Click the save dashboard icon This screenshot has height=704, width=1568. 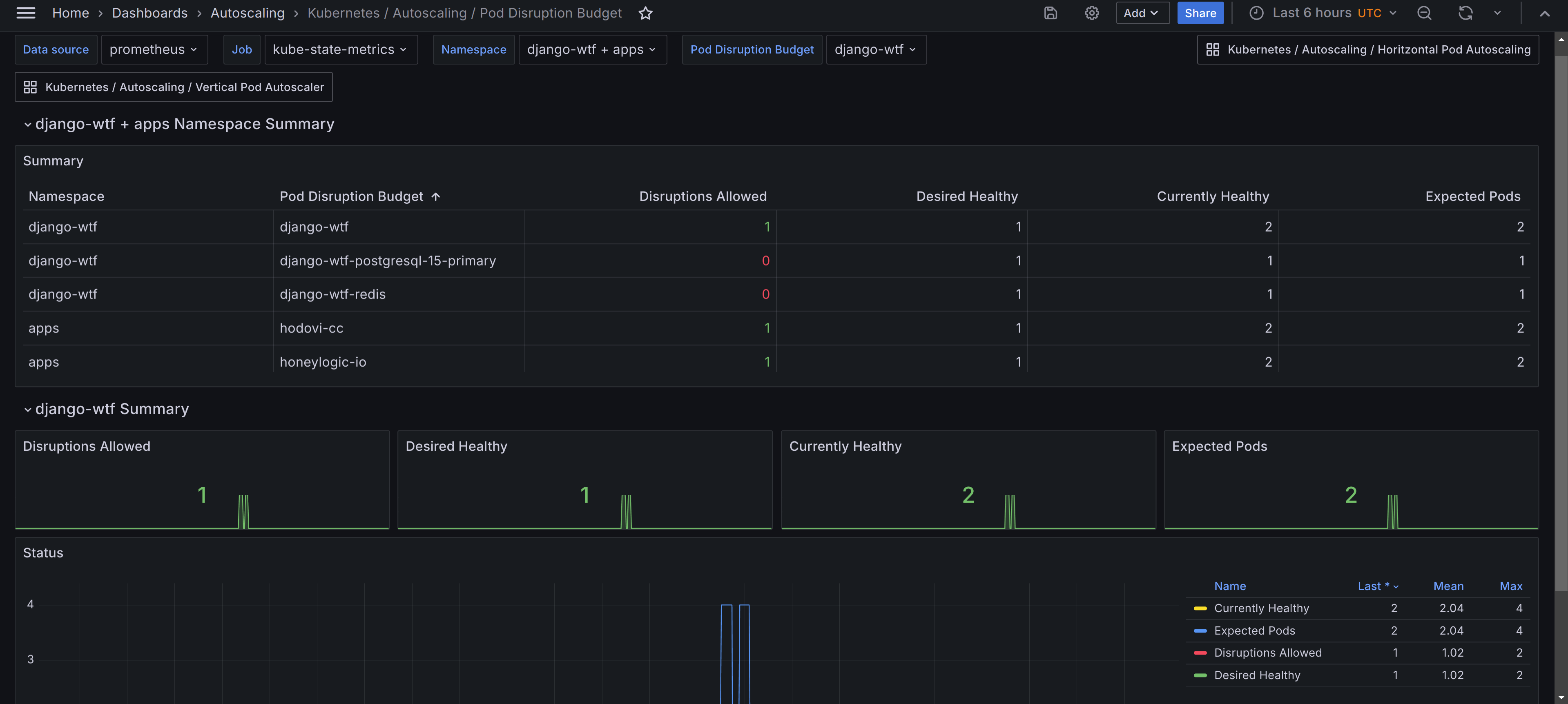tap(1050, 13)
